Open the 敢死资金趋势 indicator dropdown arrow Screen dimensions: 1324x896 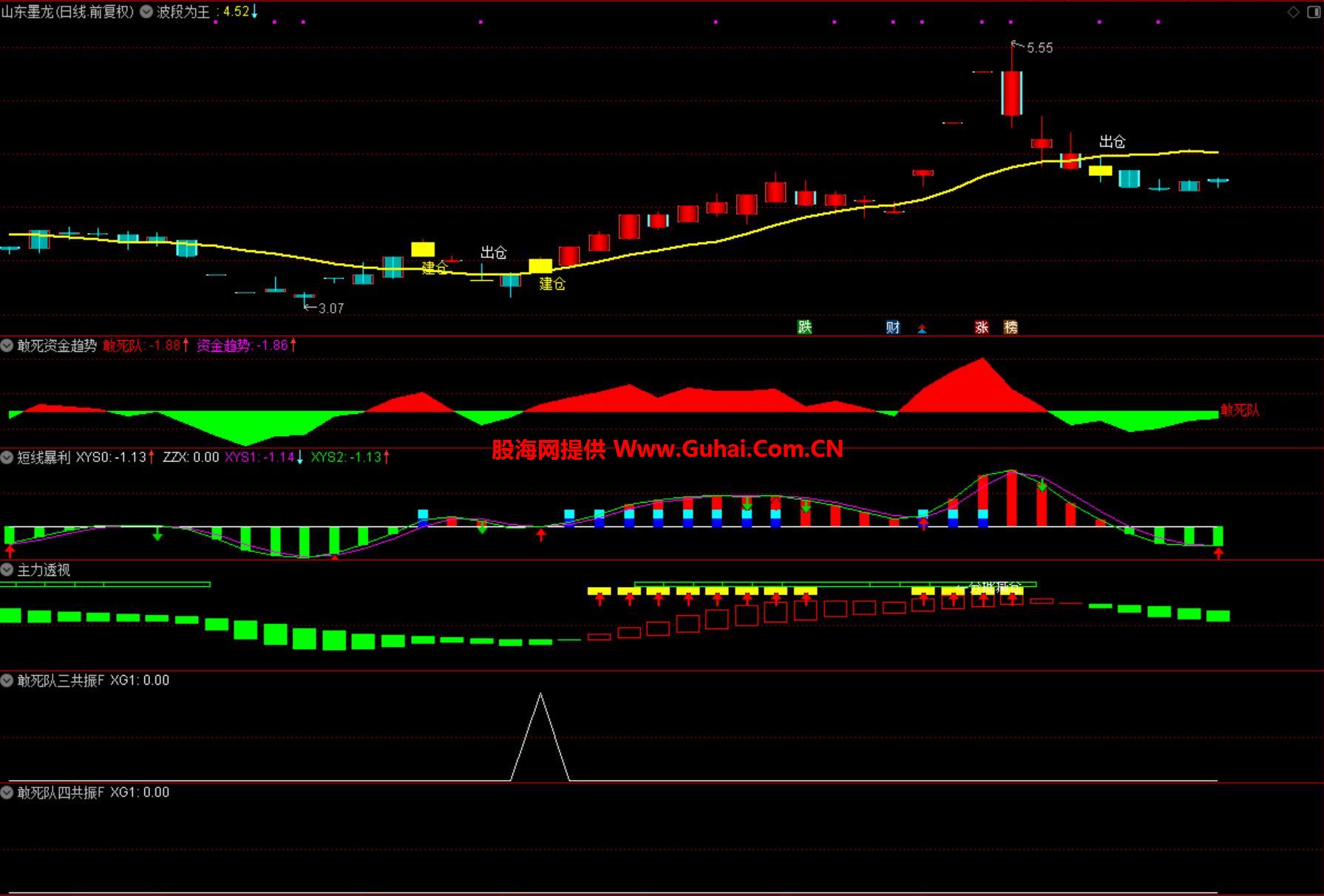[x=7, y=345]
